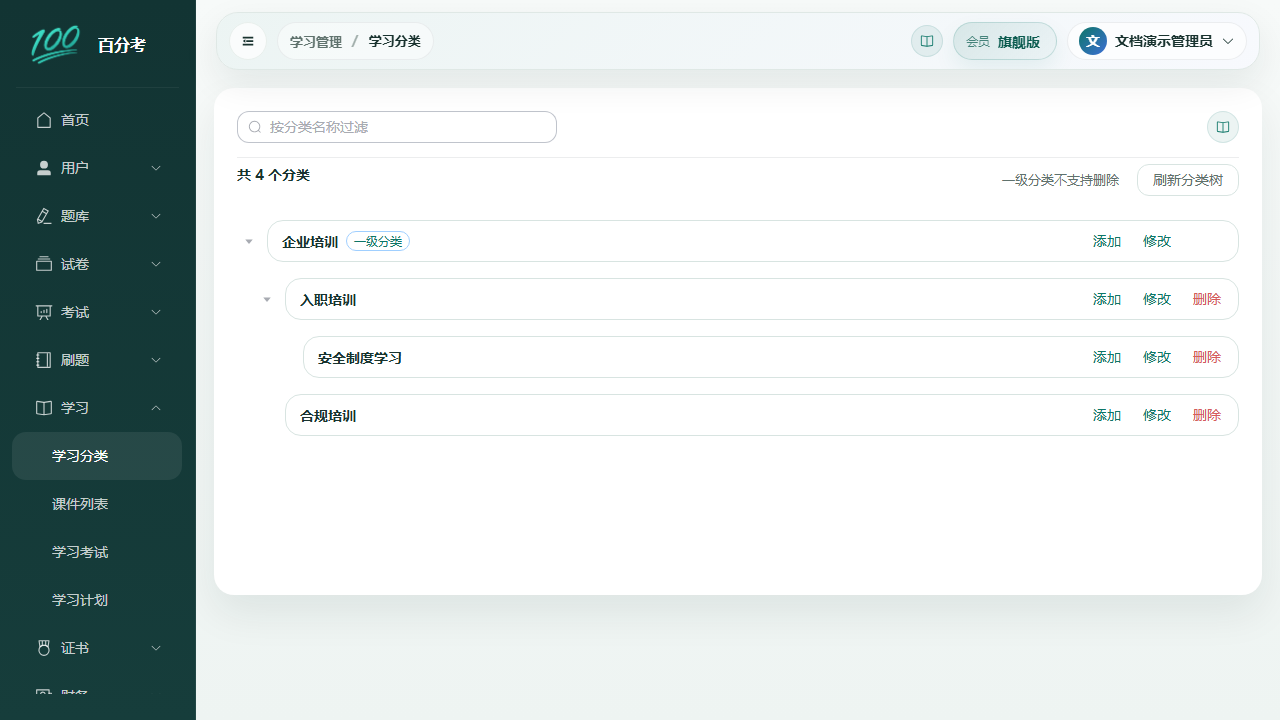Click the 100 logo icon

pos(56,44)
